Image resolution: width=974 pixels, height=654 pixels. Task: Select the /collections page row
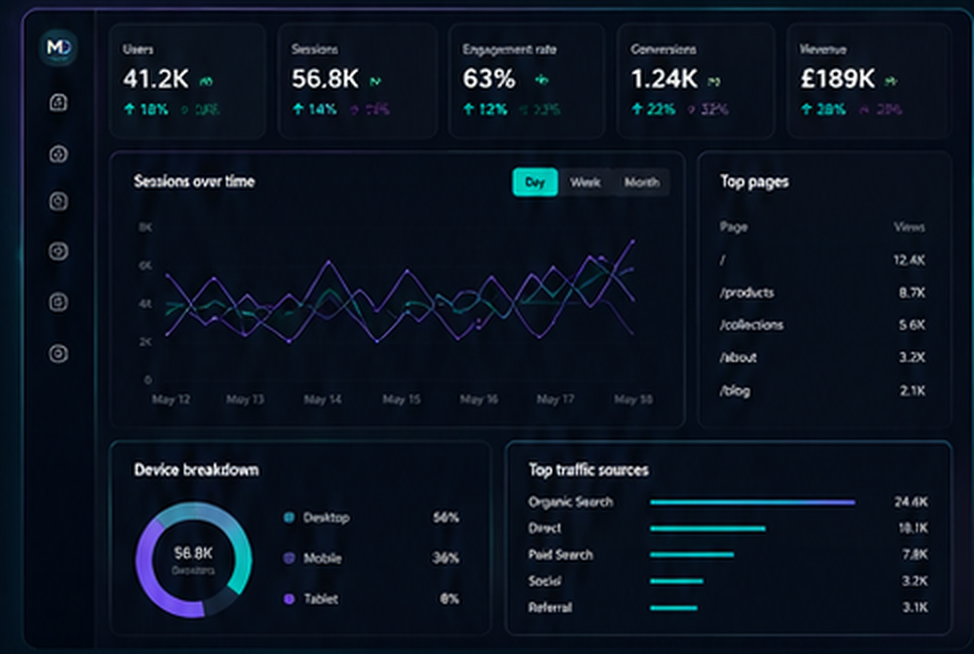pos(822,325)
